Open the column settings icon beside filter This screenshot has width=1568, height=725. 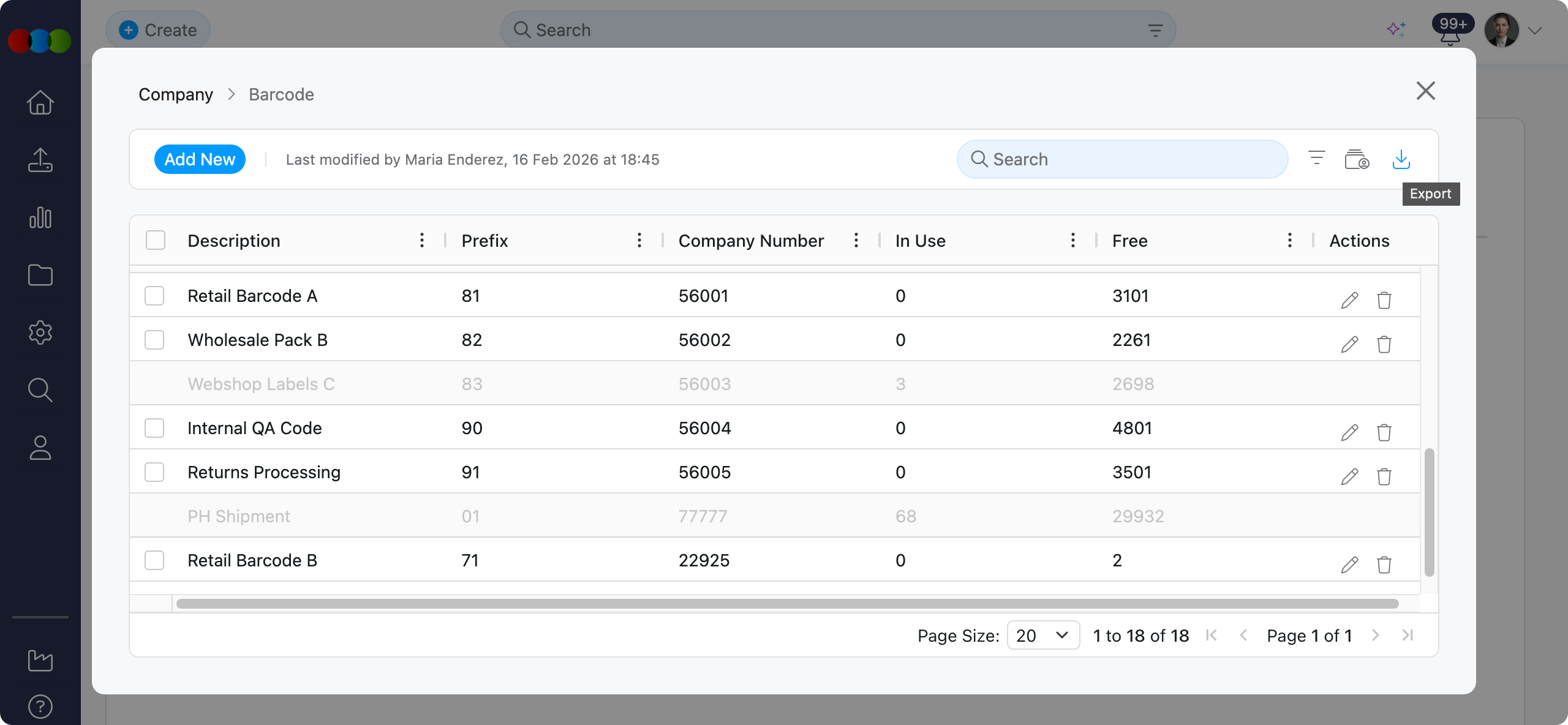click(x=1357, y=159)
